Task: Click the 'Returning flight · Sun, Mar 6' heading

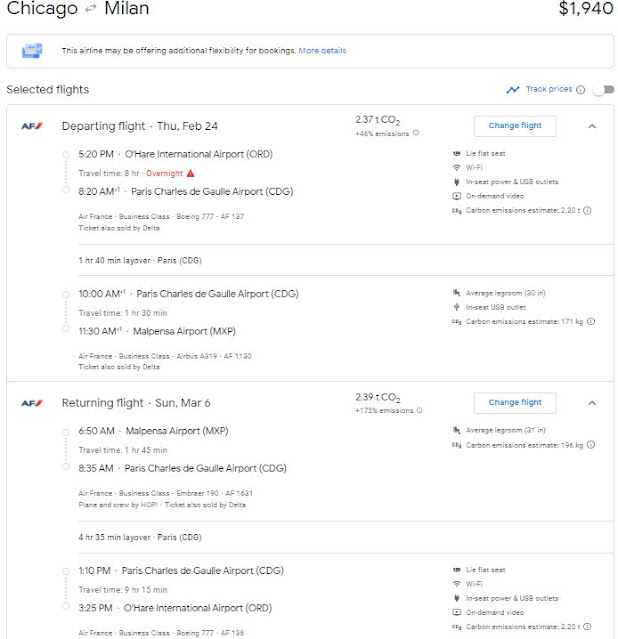Action: pyautogui.click(x=136, y=403)
